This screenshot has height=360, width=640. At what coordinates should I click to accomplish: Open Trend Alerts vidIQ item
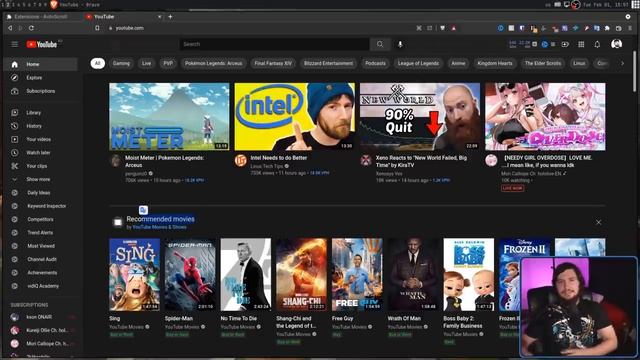(40, 233)
